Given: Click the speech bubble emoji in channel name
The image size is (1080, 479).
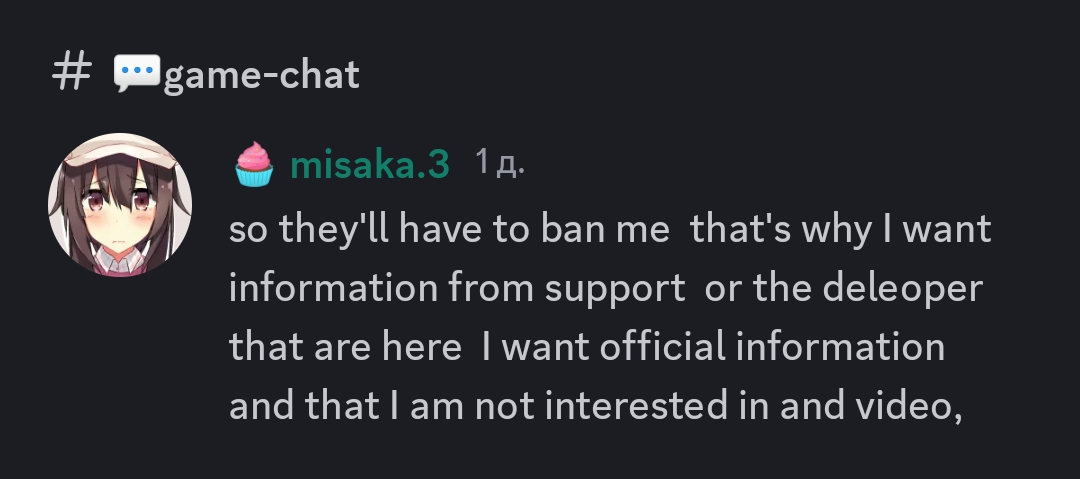Looking at the screenshot, I should (137, 72).
